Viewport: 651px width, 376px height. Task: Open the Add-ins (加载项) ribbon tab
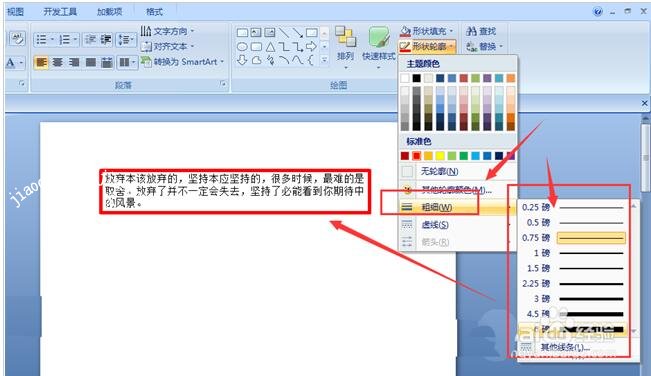pos(110,12)
